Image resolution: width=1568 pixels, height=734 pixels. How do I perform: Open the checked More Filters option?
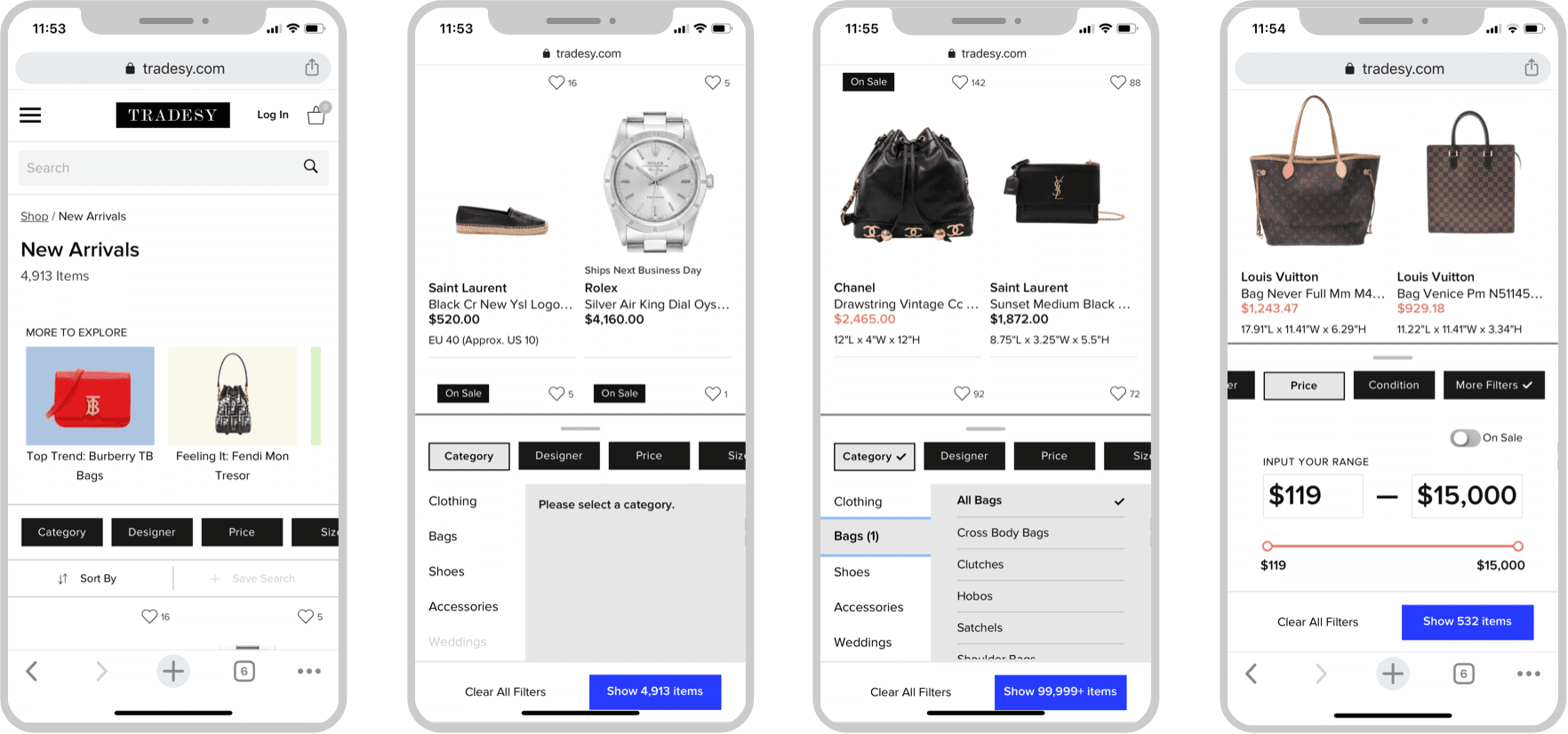pyautogui.click(x=1493, y=385)
